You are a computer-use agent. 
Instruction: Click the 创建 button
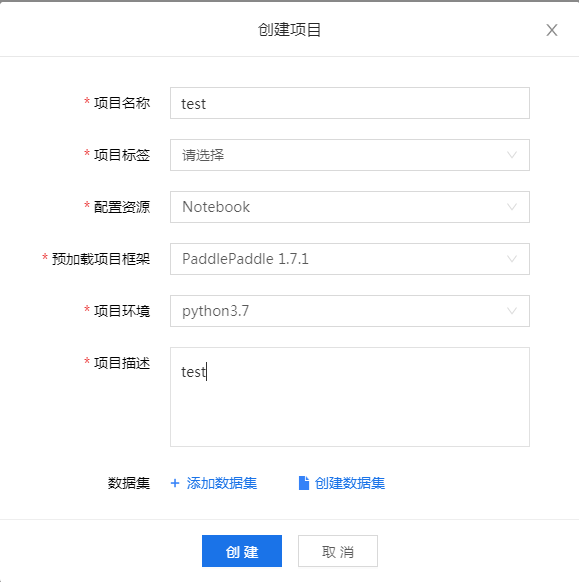pos(242,551)
